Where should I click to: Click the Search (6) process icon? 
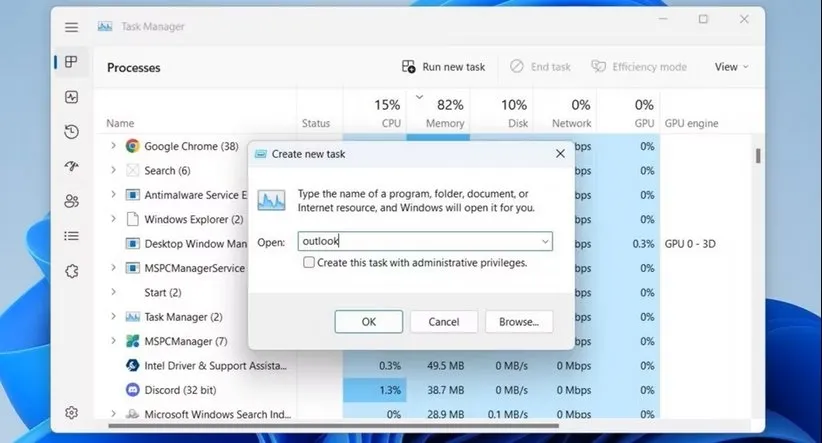[x=133, y=170]
